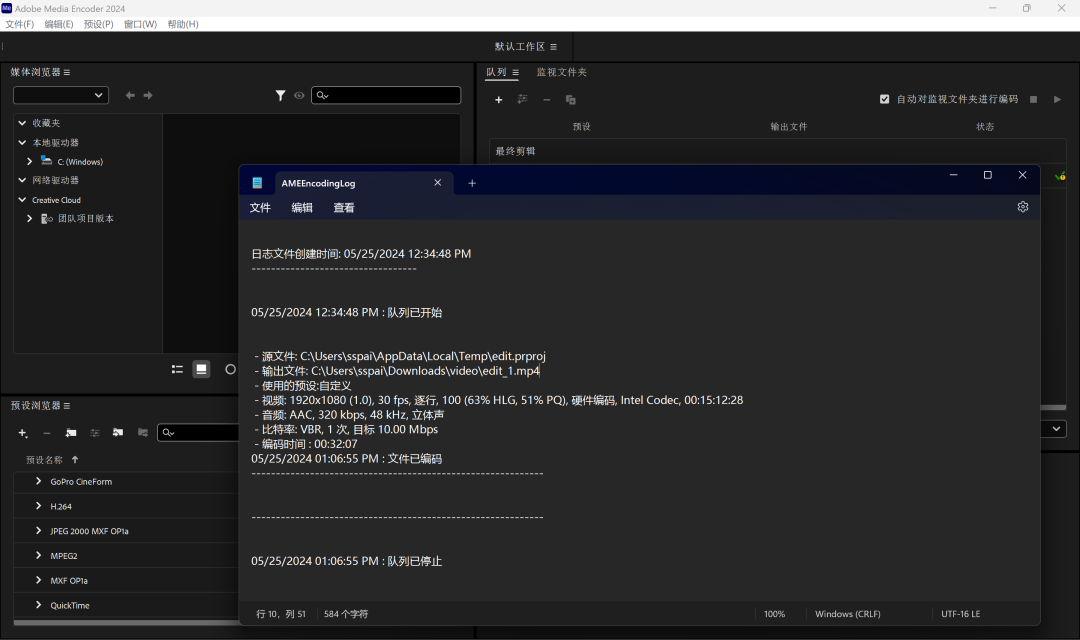This screenshot has height=640, width=1080.
Task: Click the Media Browser search field
Action: tap(386, 95)
